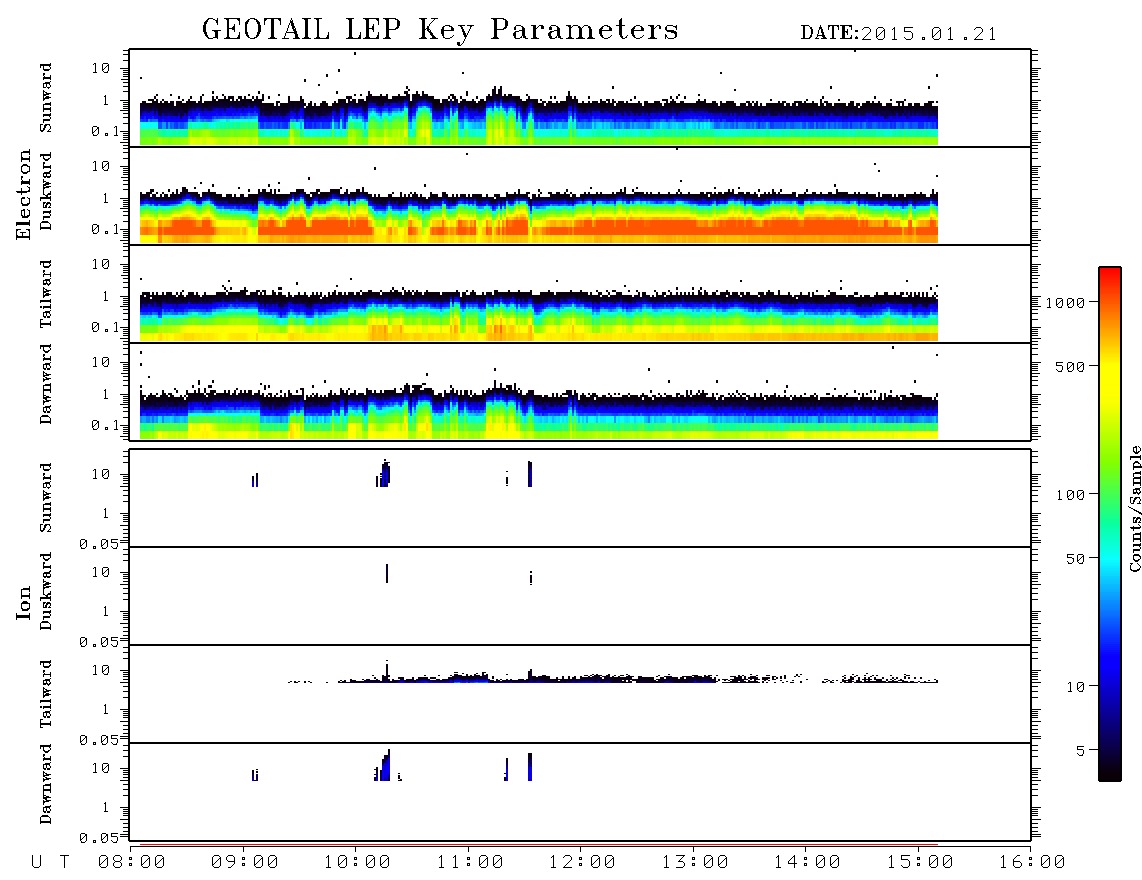Click the '11:00' time tick label
The width and height of the screenshot is (1142, 880).
[x=470, y=862]
